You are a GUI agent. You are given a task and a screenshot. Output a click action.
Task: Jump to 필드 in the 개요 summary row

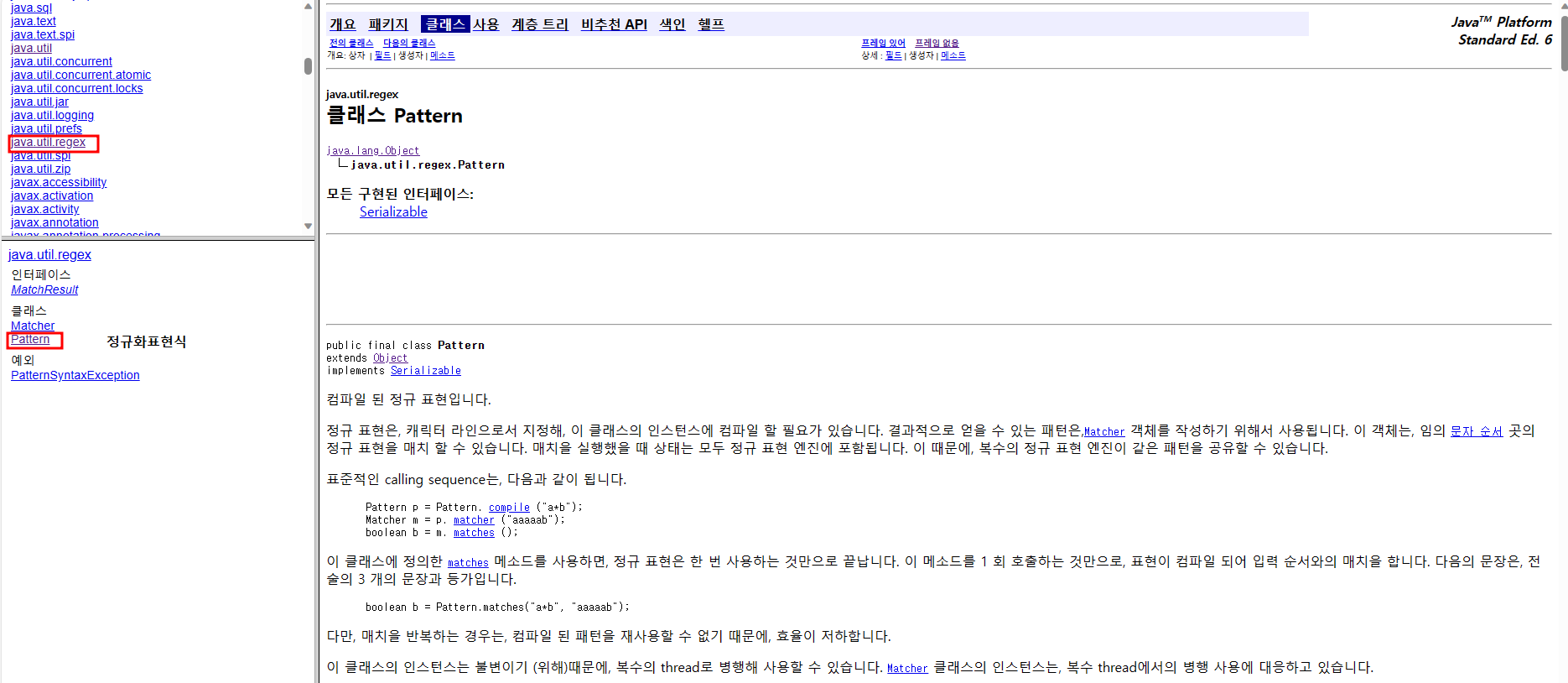382,55
